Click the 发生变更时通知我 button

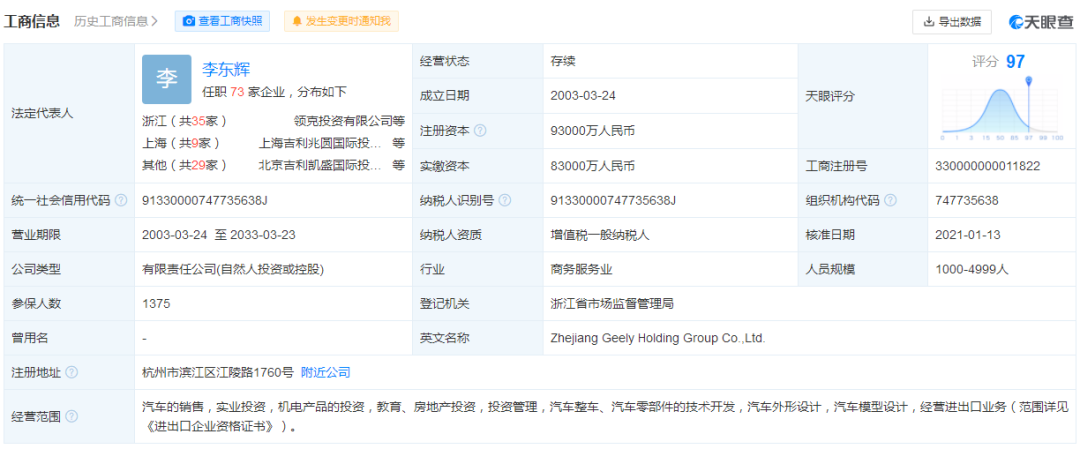pos(341,21)
